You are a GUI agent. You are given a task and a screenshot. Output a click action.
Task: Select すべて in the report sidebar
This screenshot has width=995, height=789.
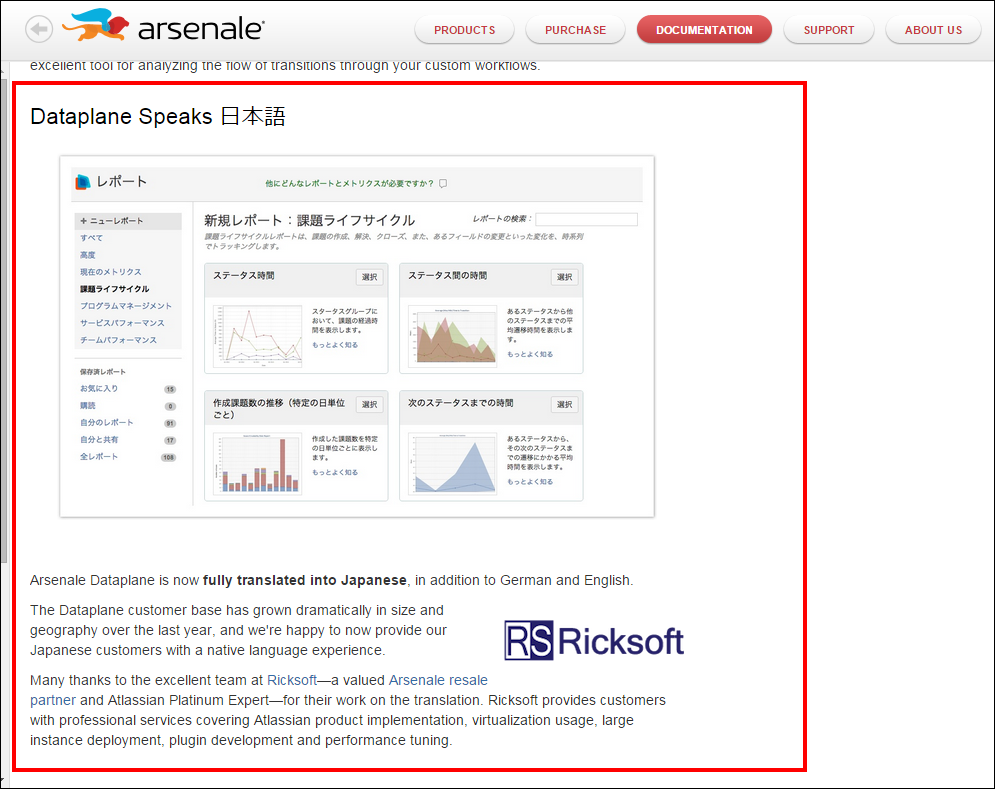click(x=91, y=238)
